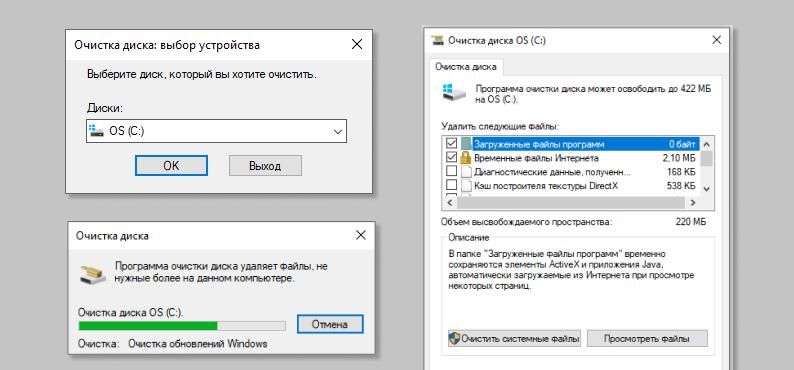
Task: Click the 168 КБ size value
Action: coord(682,172)
